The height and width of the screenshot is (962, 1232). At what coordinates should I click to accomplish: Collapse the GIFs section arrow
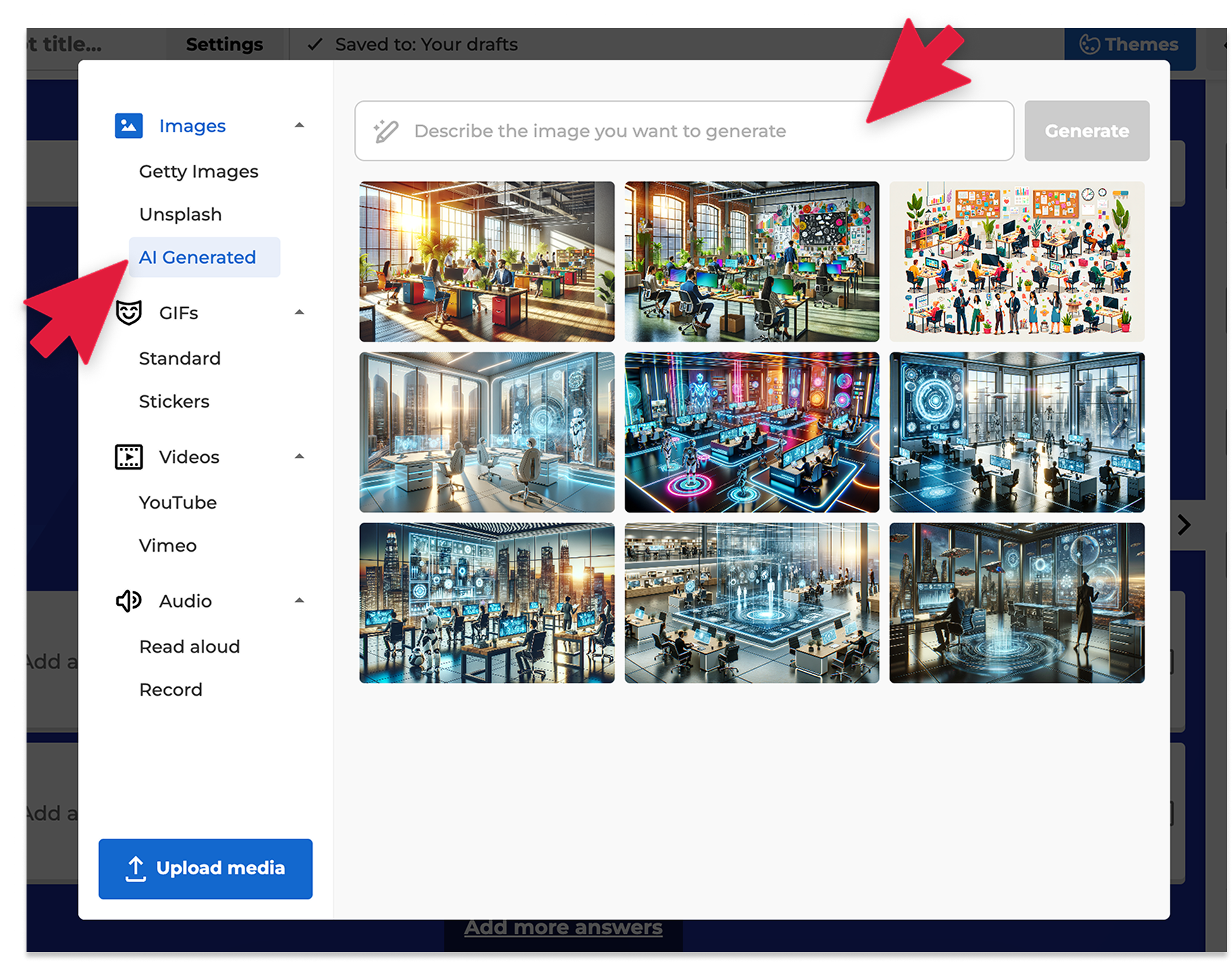tap(299, 312)
